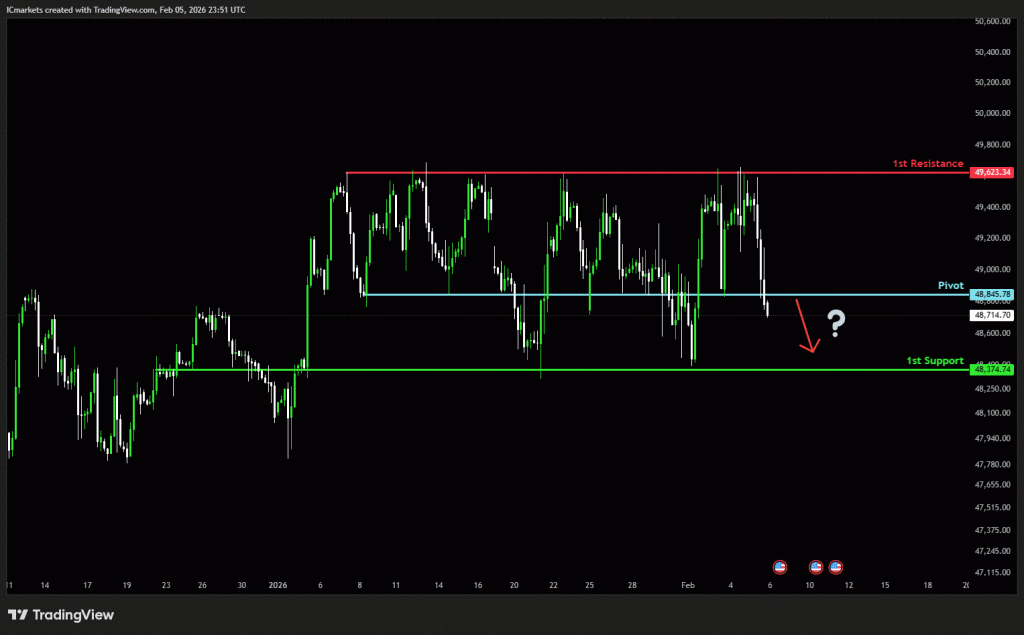Click the TradingView logo icon
The image size is (1024, 635).
(20, 614)
